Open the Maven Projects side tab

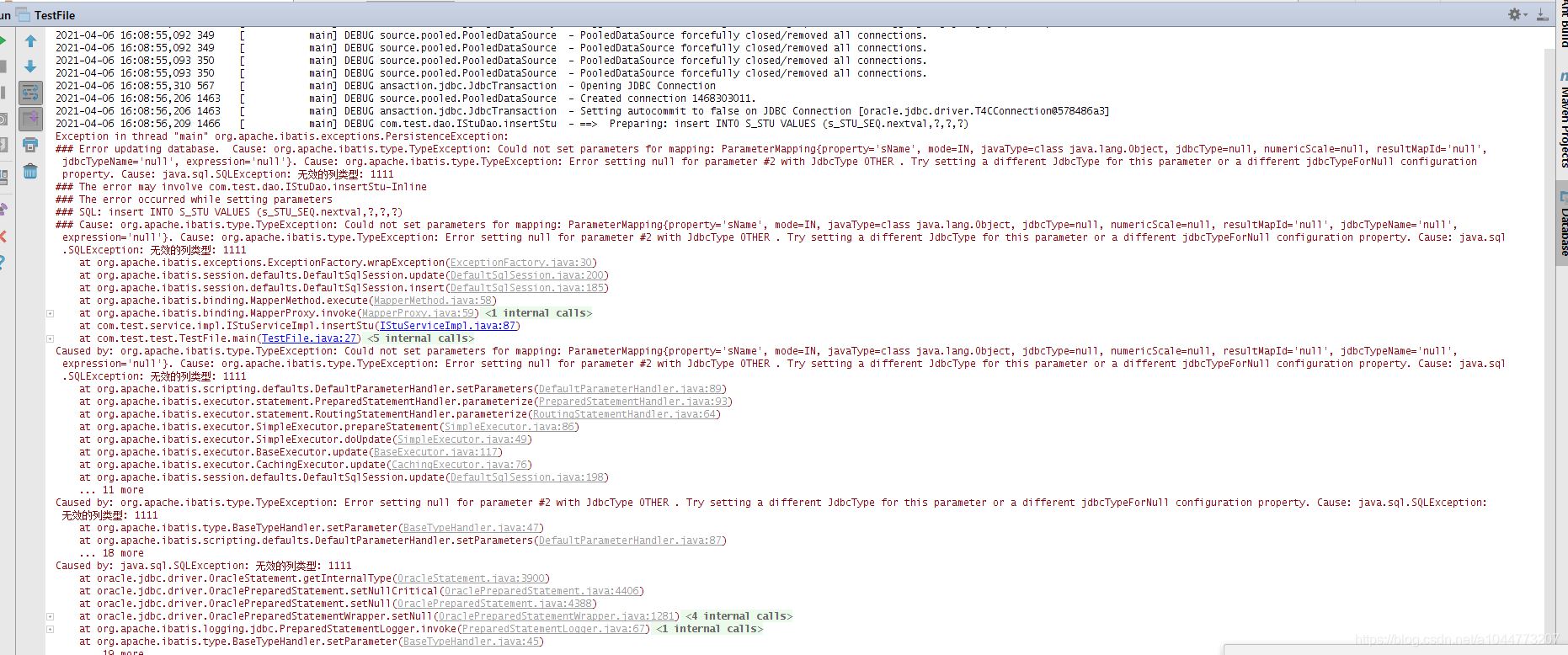(x=1562, y=120)
